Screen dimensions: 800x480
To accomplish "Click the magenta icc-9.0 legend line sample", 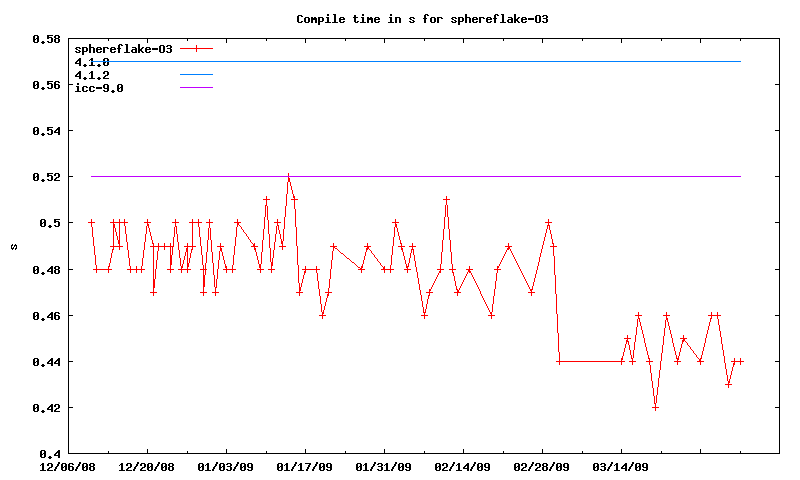I will pos(197,88).
